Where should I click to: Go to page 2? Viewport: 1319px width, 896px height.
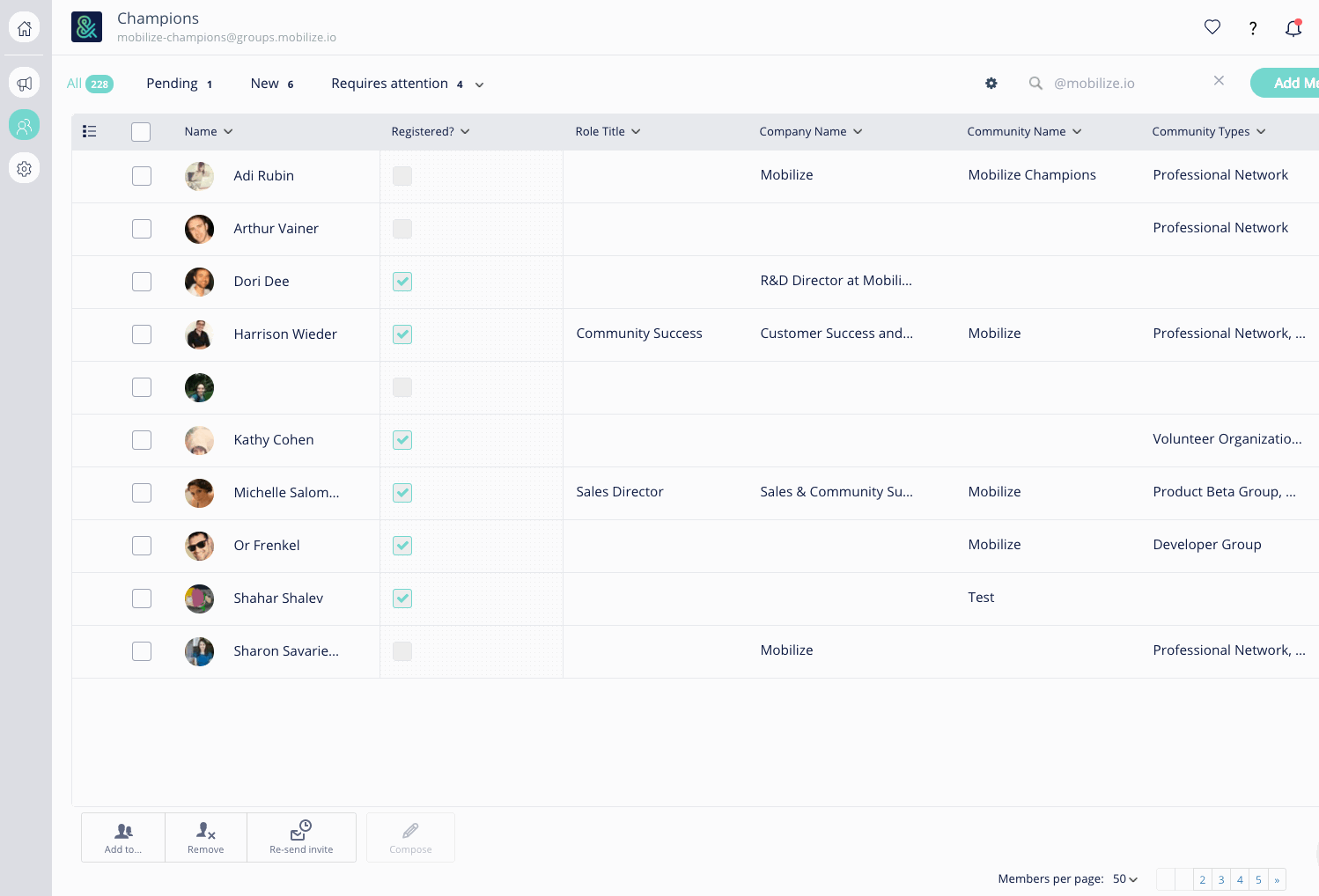1202,879
